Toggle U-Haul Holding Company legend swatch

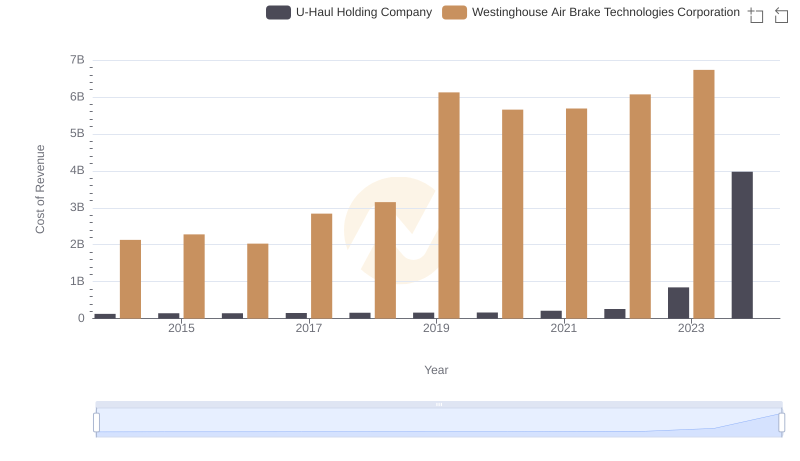(278, 12)
